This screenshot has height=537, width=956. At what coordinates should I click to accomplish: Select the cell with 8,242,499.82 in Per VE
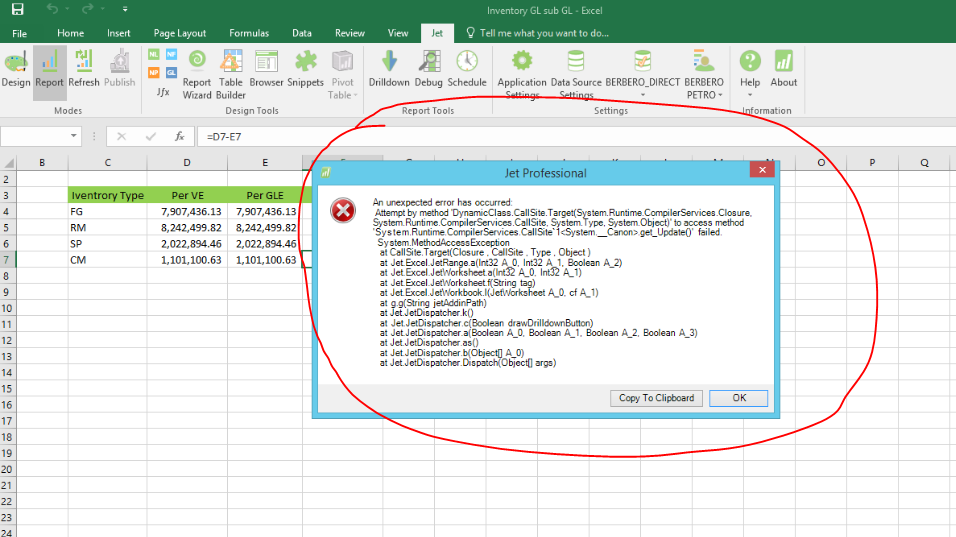(187, 227)
